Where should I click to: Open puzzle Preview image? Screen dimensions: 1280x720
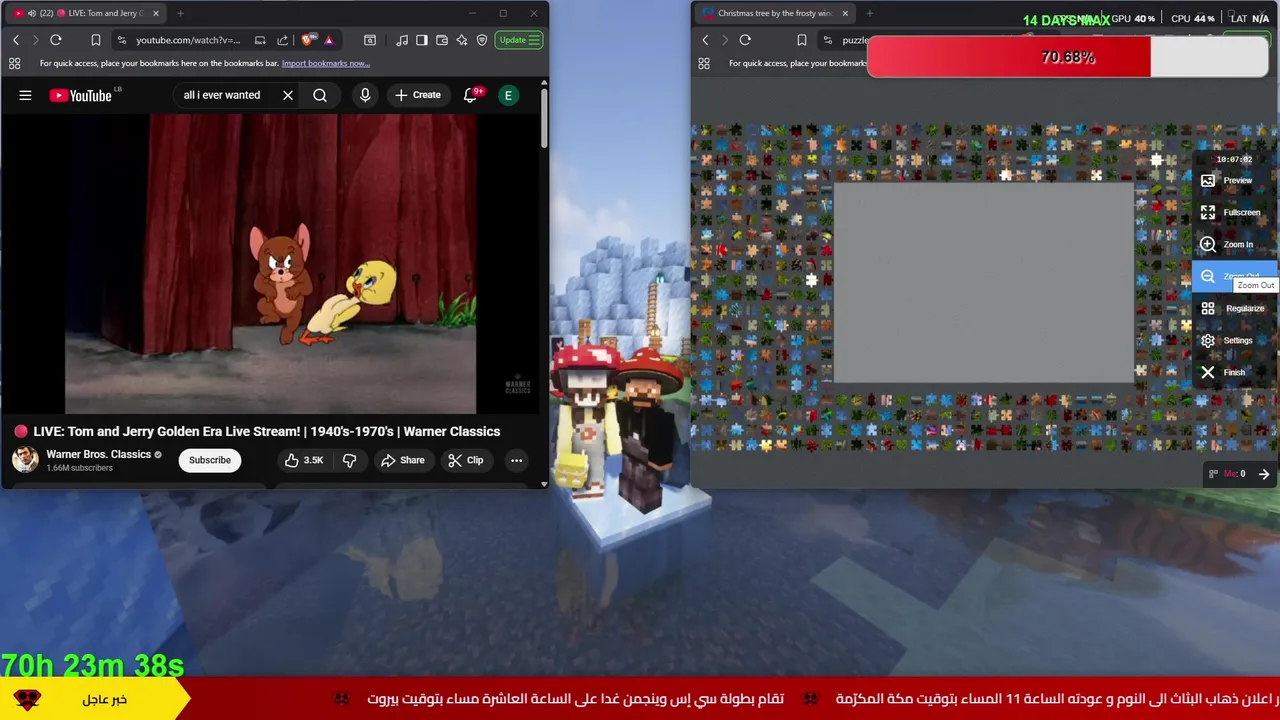coord(1236,181)
